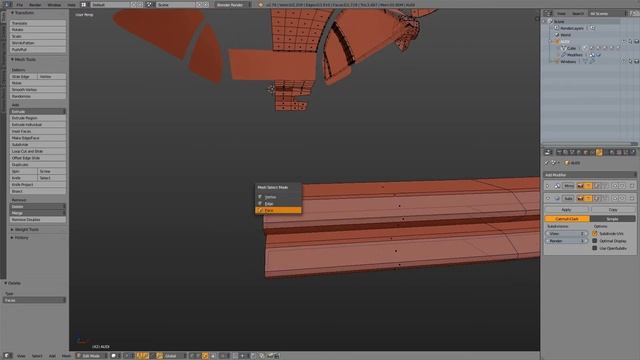Toggle Mirror modifier render camera icon
Viewport: 640px width, 360px height.
click(580, 186)
